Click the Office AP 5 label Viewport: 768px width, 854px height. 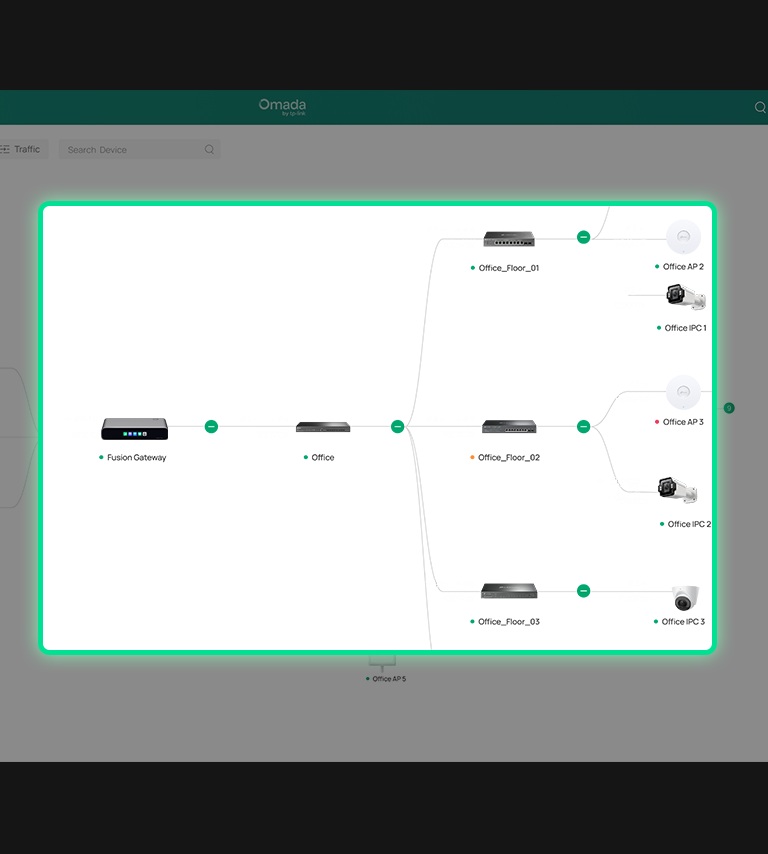(x=389, y=679)
